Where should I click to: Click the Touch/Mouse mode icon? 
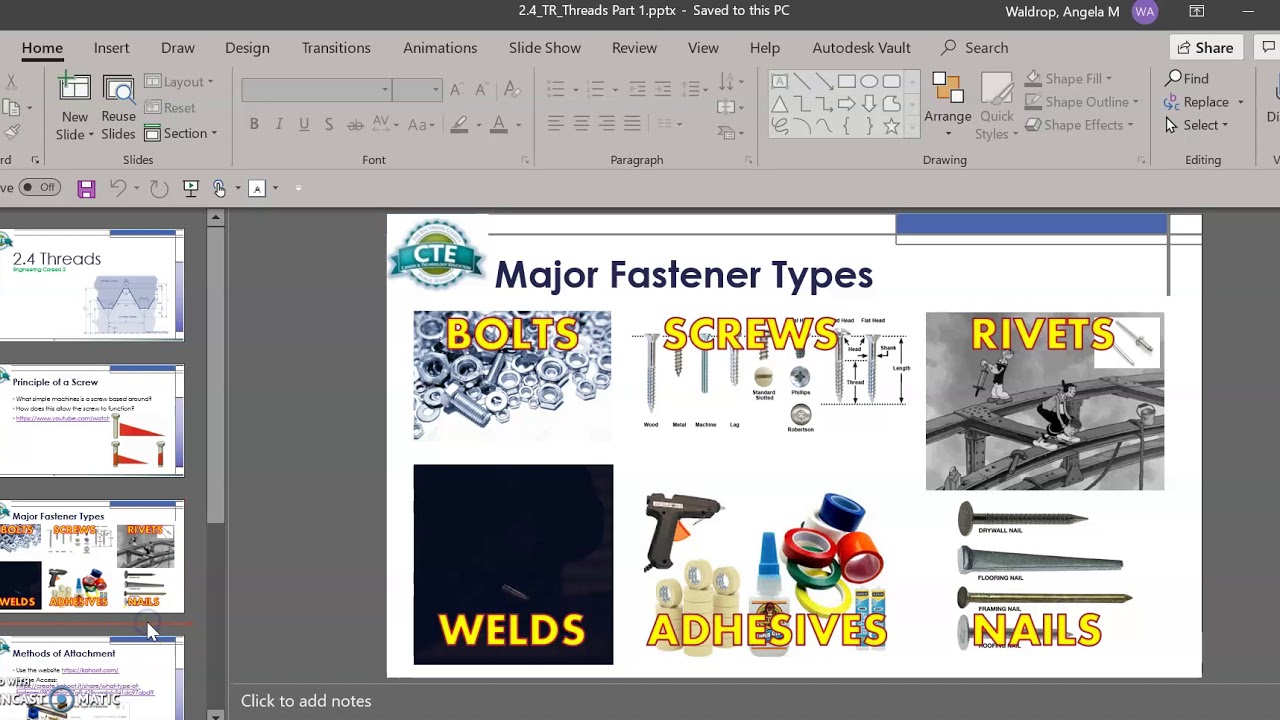(x=219, y=188)
